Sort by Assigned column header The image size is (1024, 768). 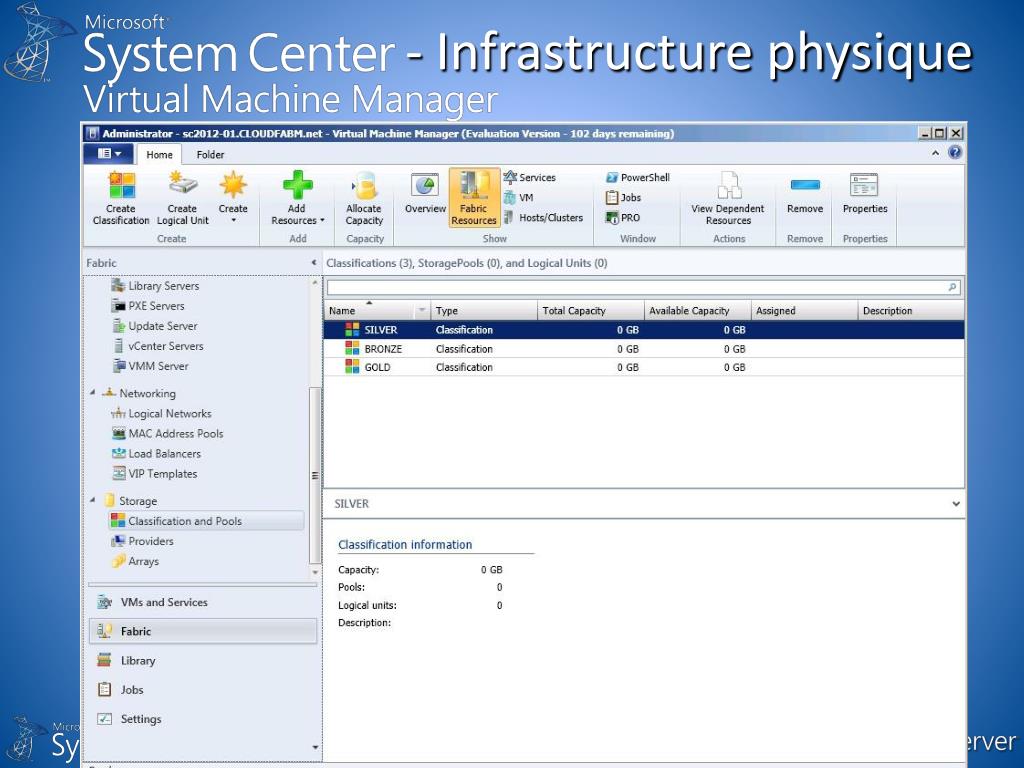tap(804, 310)
